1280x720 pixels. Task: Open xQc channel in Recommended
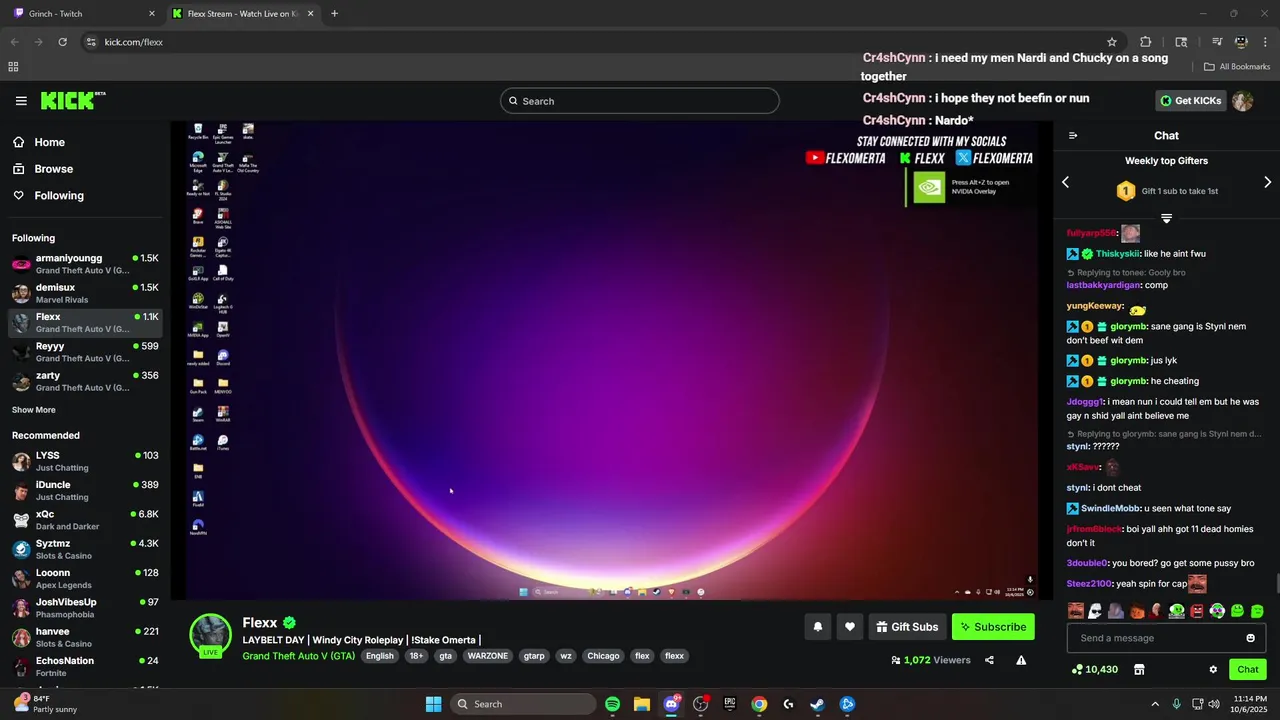point(85,520)
